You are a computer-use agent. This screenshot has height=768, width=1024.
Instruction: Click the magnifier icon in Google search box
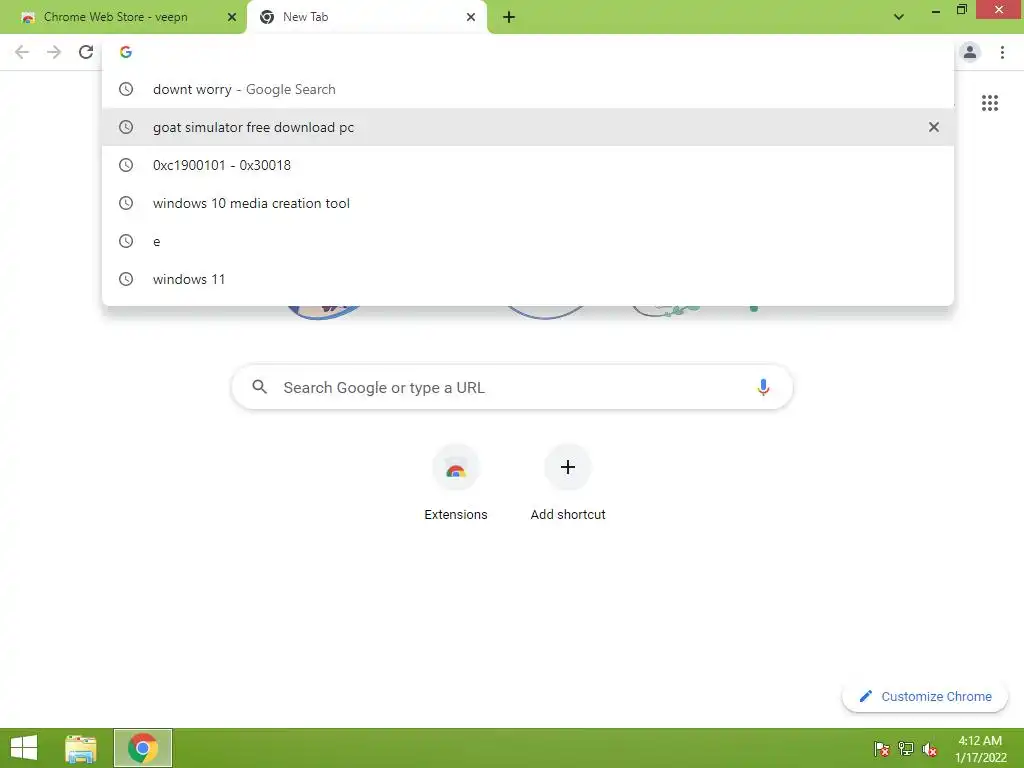point(259,387)
